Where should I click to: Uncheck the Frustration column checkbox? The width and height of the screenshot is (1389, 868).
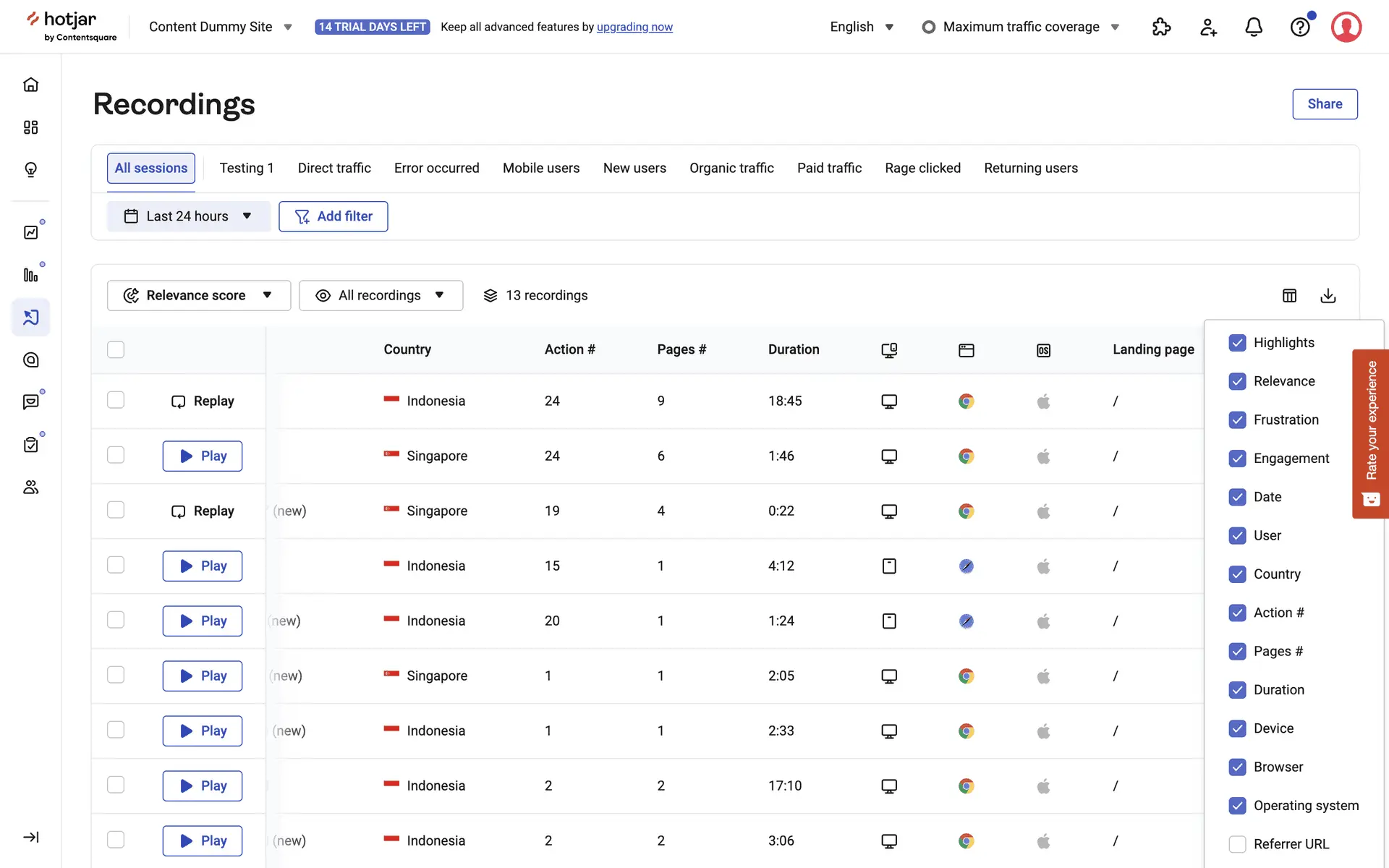tap(1237, 420)
